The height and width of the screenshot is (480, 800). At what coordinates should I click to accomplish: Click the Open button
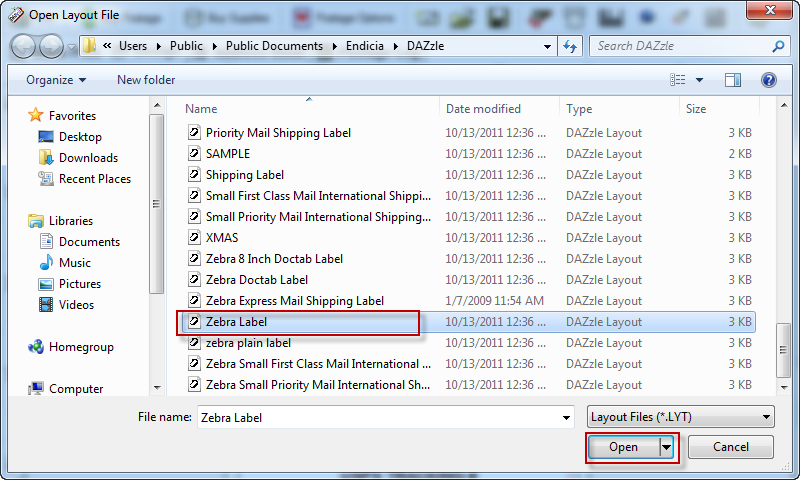[623, 447]
